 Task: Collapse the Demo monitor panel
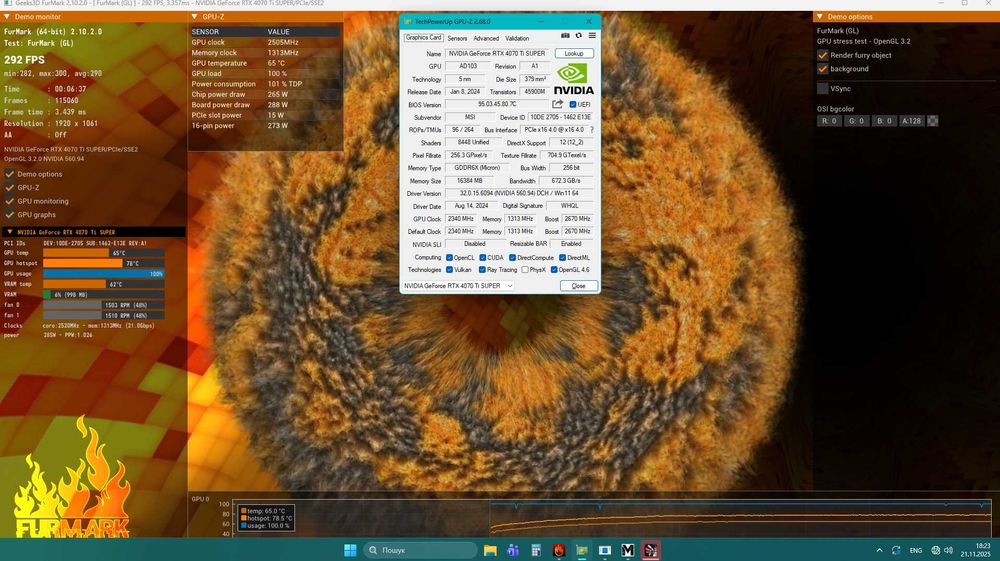click(x=5, y=17)
